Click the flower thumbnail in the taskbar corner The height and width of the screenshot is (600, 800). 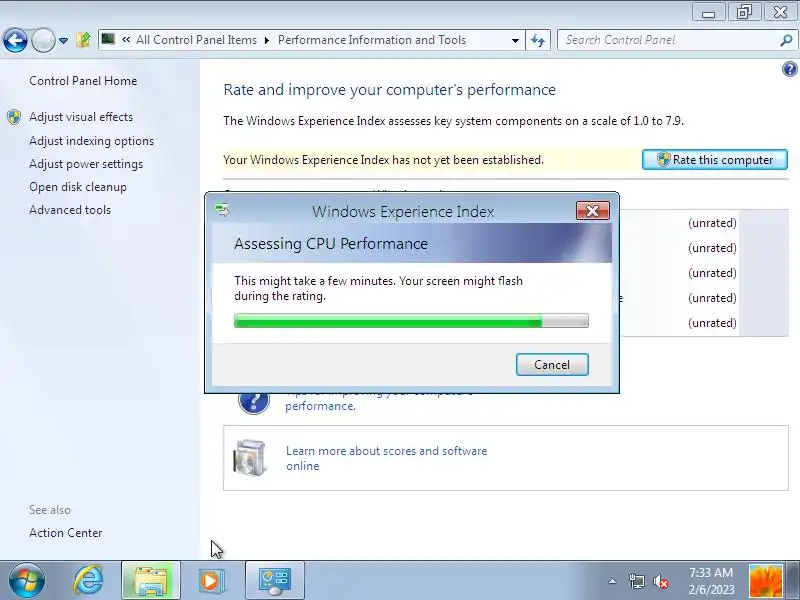coord(766,581)
